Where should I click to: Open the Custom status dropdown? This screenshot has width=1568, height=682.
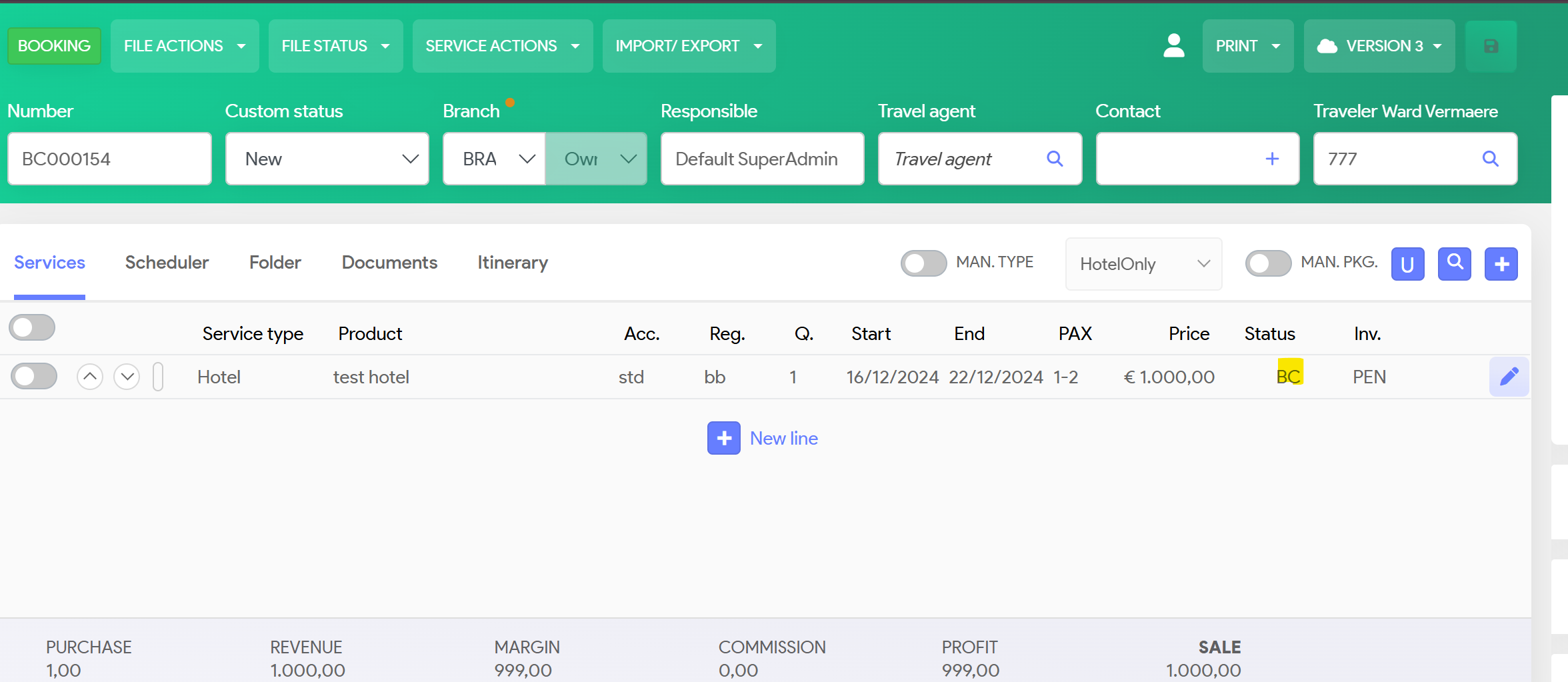click(x=327, y=159)
